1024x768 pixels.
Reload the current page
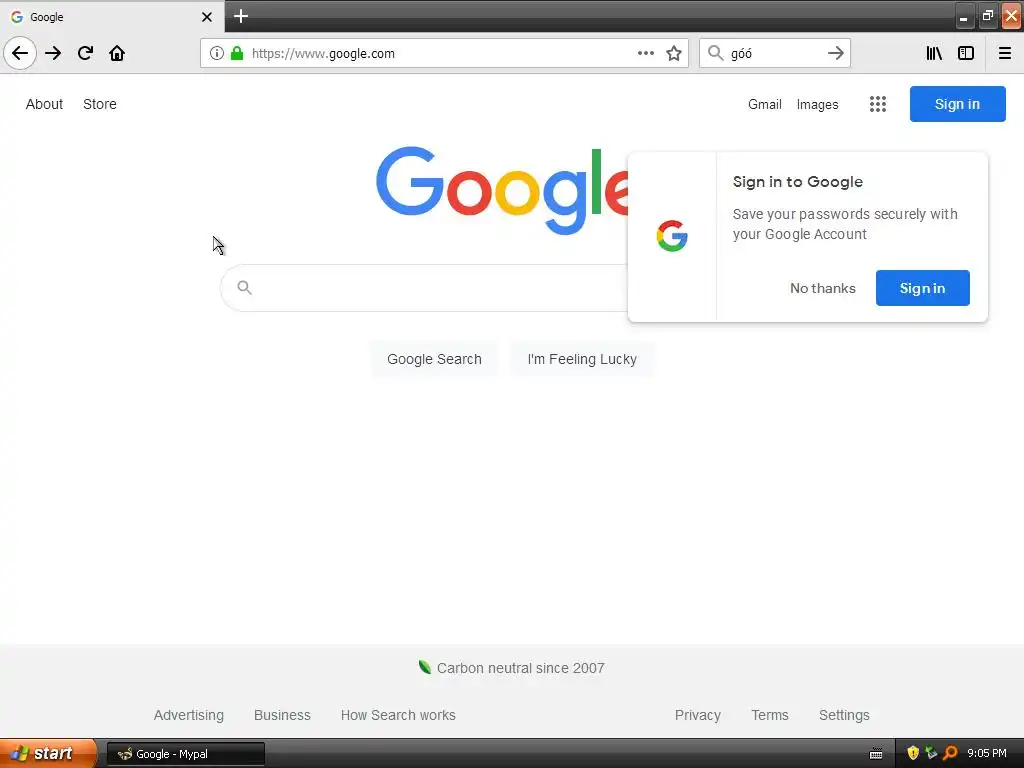click(85, 53)
